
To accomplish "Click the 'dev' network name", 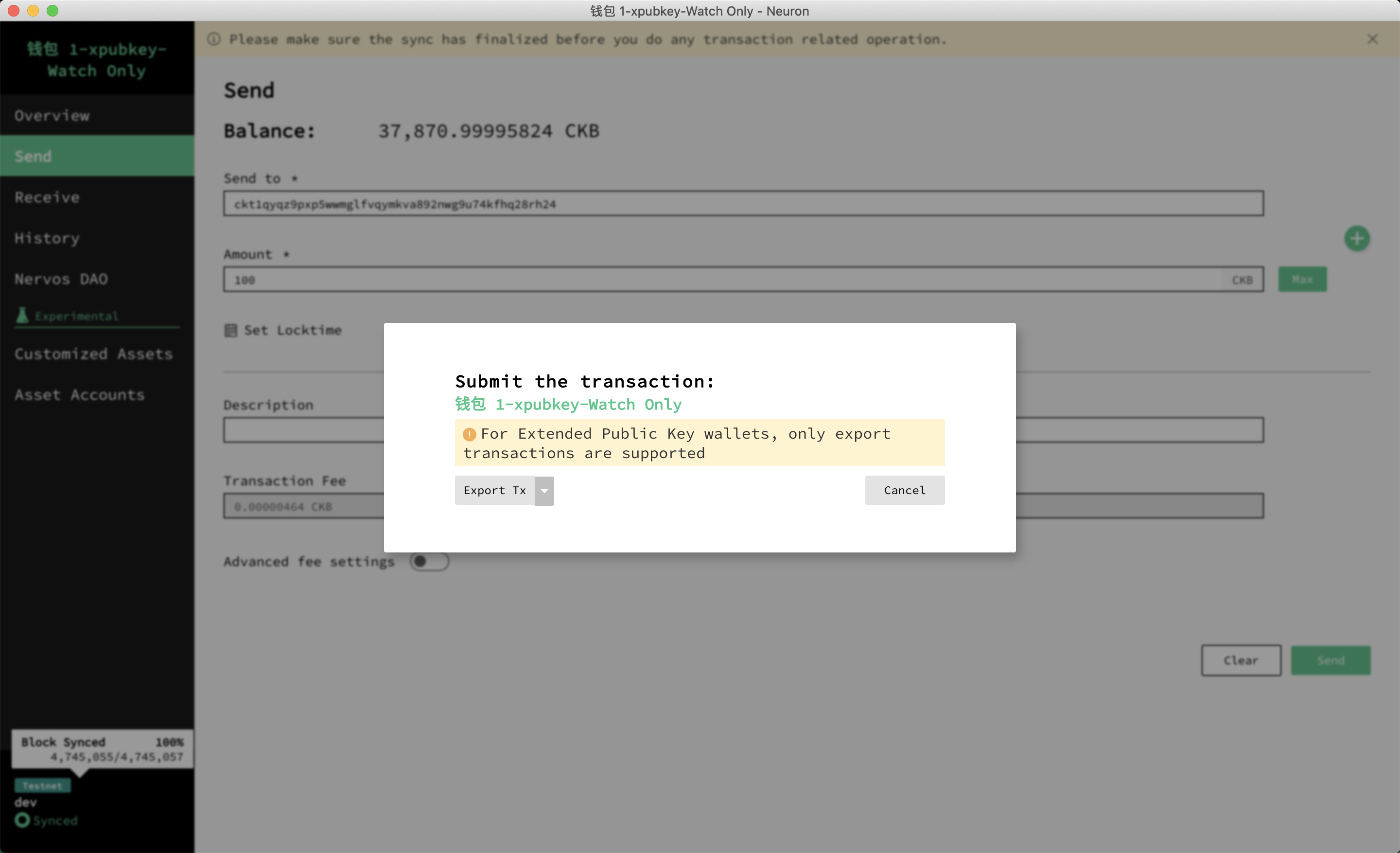I will [x=26, y=802].
